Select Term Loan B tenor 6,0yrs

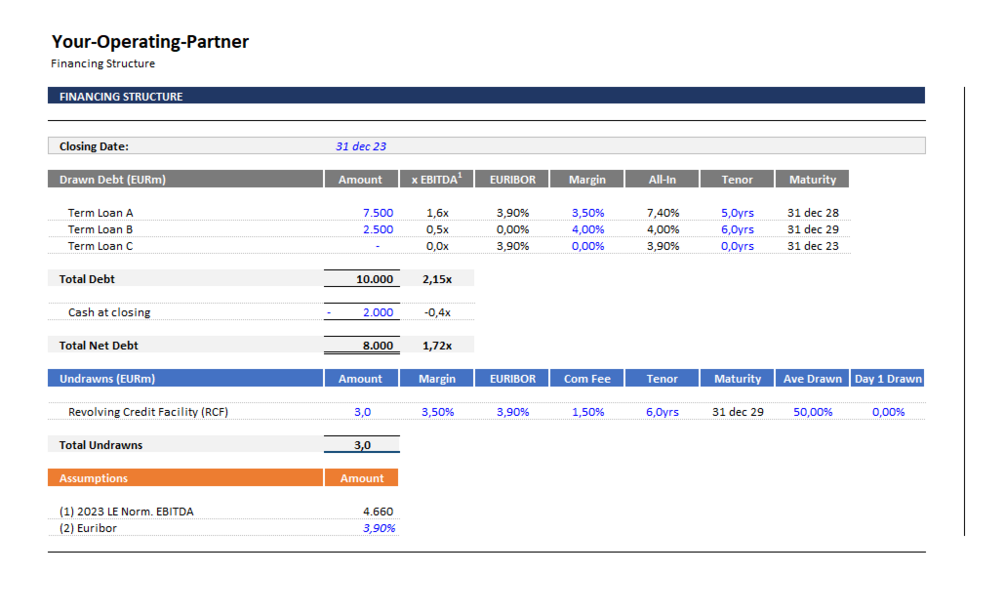tap(737, 230)
